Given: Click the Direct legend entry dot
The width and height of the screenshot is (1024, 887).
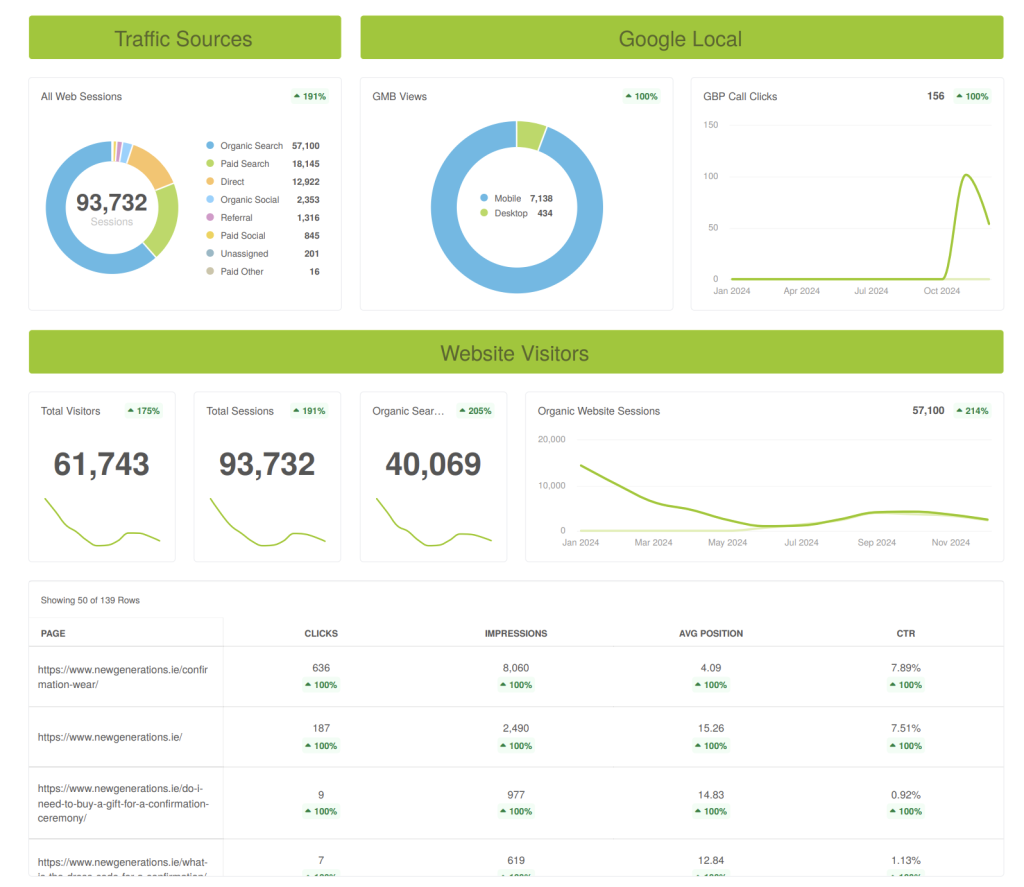Looking at the screenshot, I should (x=210, y=181).
